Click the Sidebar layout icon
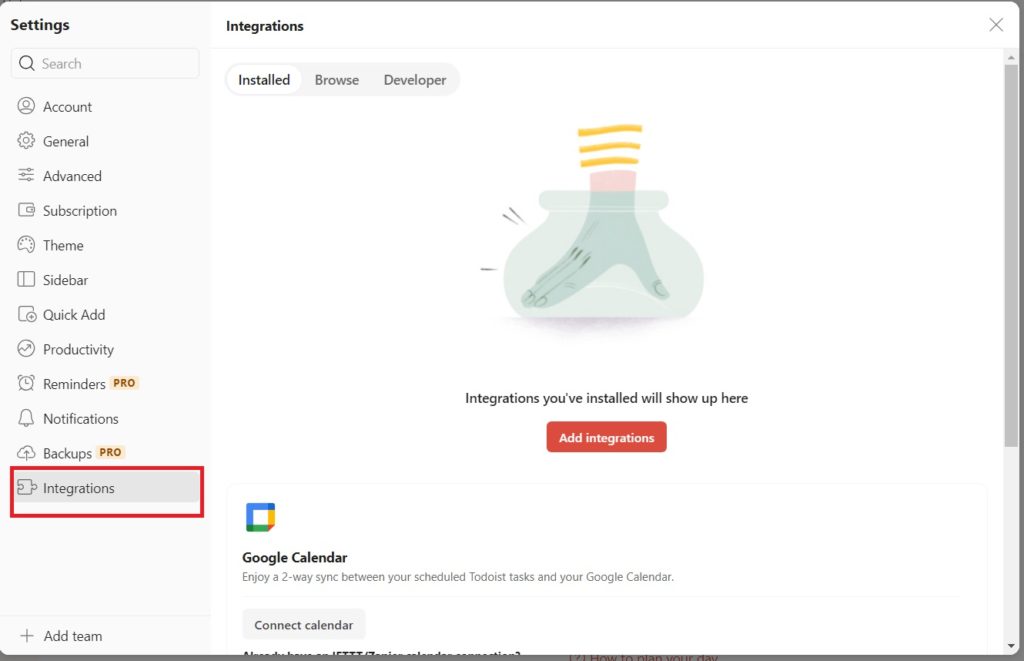The width and height of the screenshot is (1024, 661). 26,279
